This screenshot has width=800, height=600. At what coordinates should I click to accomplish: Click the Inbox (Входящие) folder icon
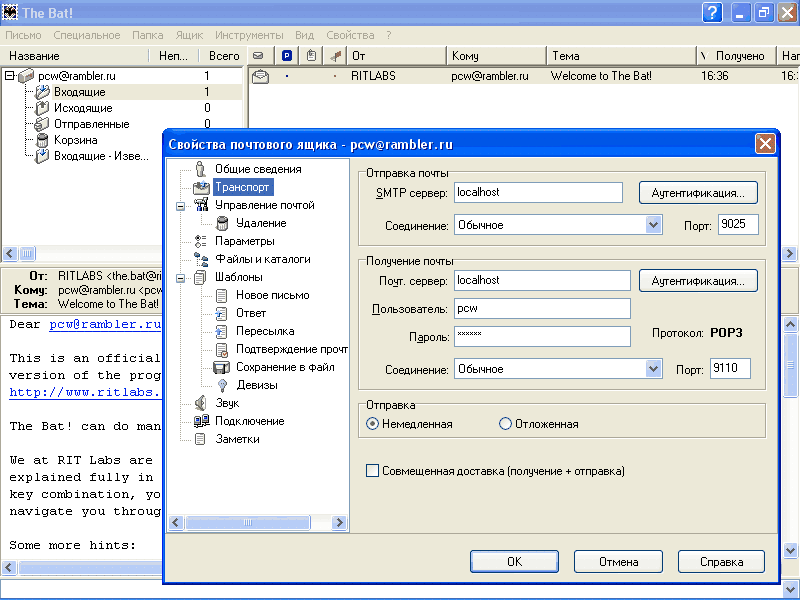coord(42,92)
